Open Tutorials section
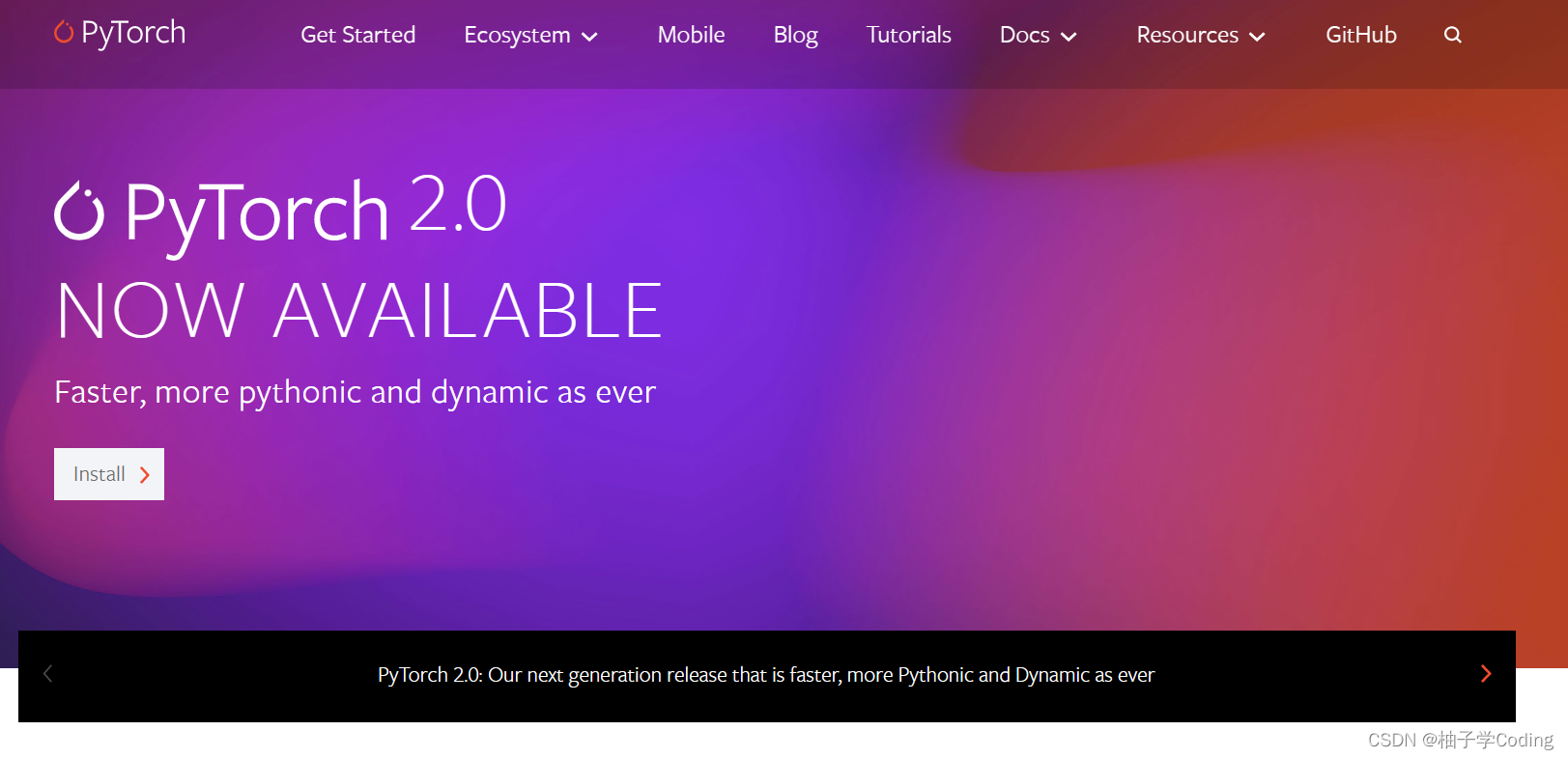The width and height of the screenshot is (1568, 759). click(908, 35)
